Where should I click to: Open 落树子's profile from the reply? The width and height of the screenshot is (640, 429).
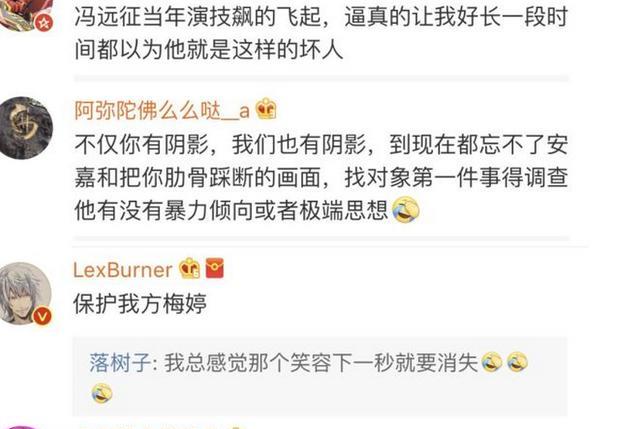120,362
